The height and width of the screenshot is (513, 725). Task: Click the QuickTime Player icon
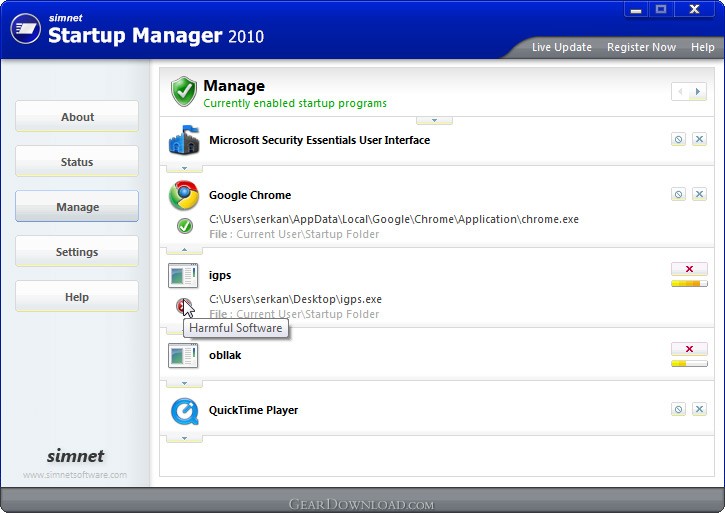click(x=184, y=411)
